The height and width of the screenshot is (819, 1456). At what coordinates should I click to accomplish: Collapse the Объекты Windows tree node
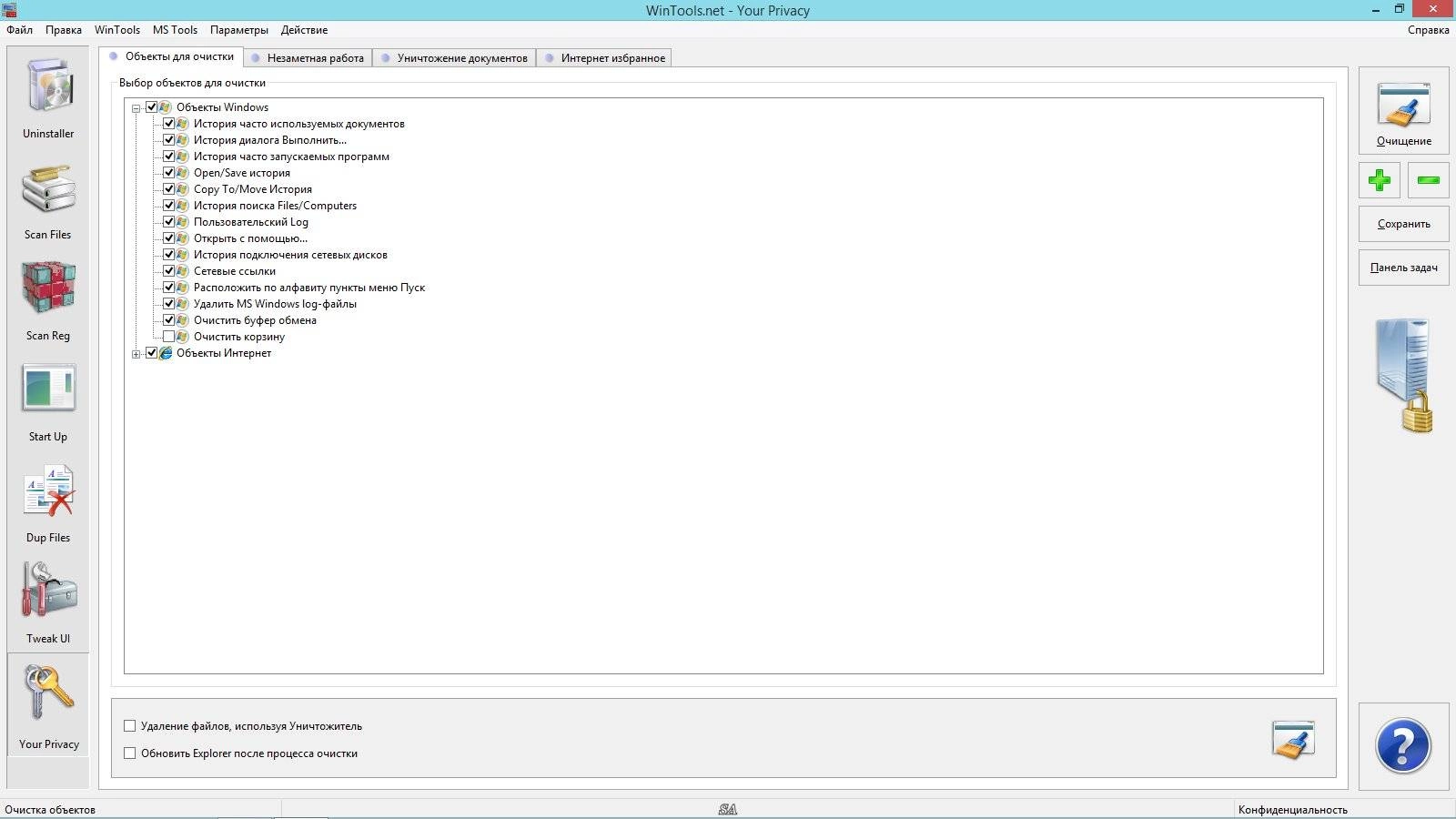pyautogui.click(x=136, y=108)
